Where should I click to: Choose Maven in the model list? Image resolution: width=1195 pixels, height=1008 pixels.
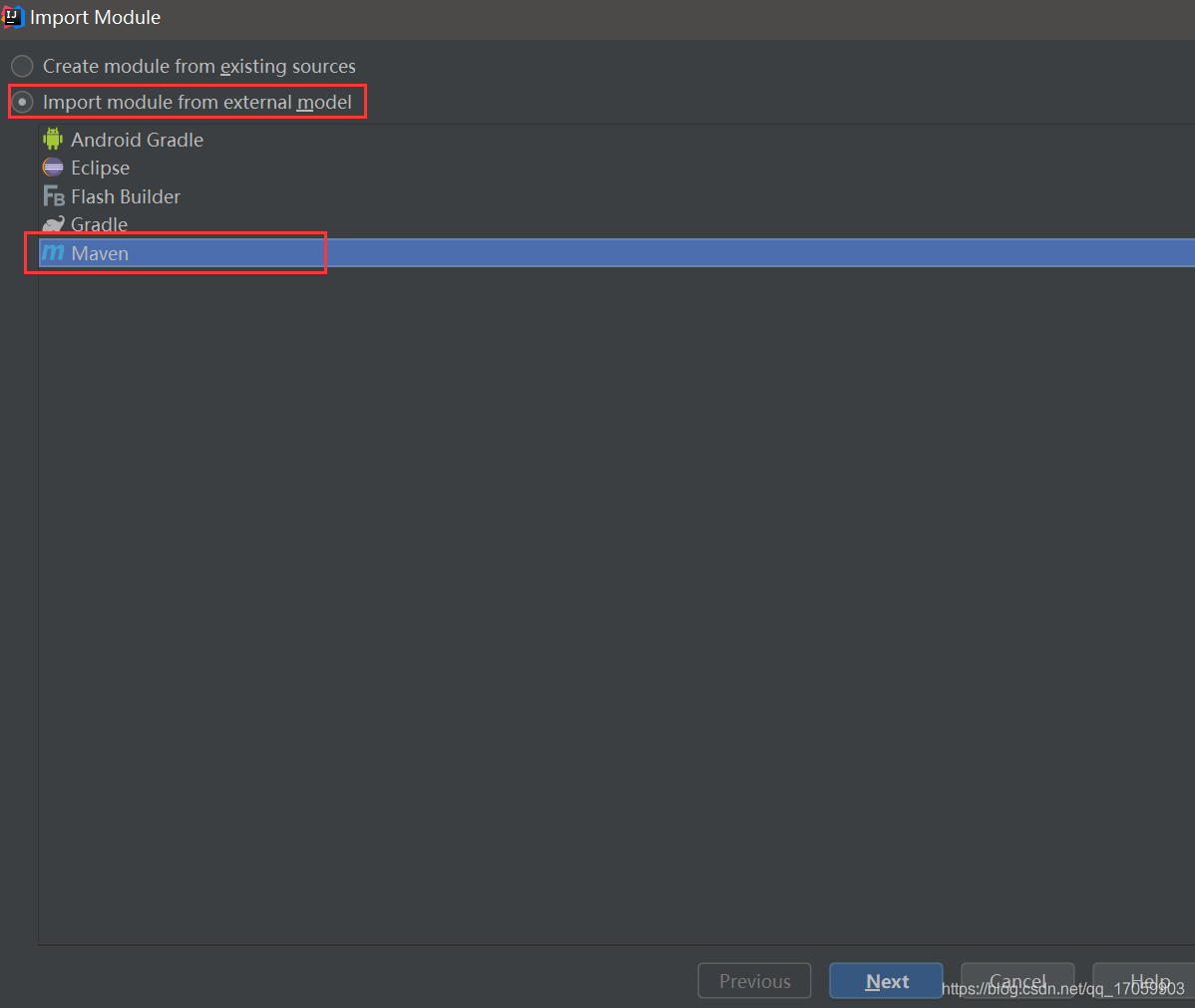click(x=616, y=253)
